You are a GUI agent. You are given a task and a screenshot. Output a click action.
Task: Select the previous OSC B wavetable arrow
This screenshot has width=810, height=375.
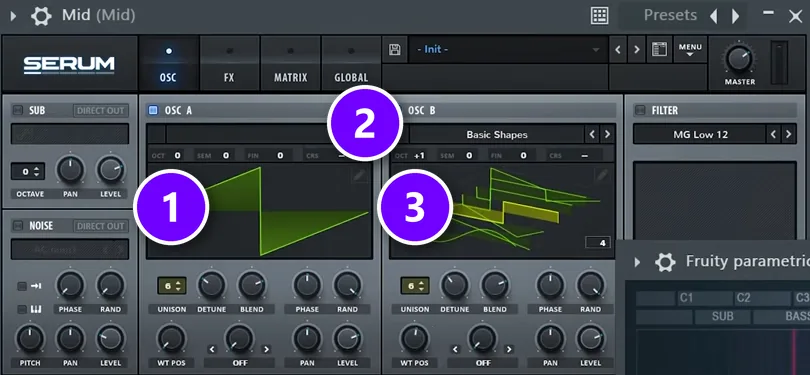tap(592, 135)
